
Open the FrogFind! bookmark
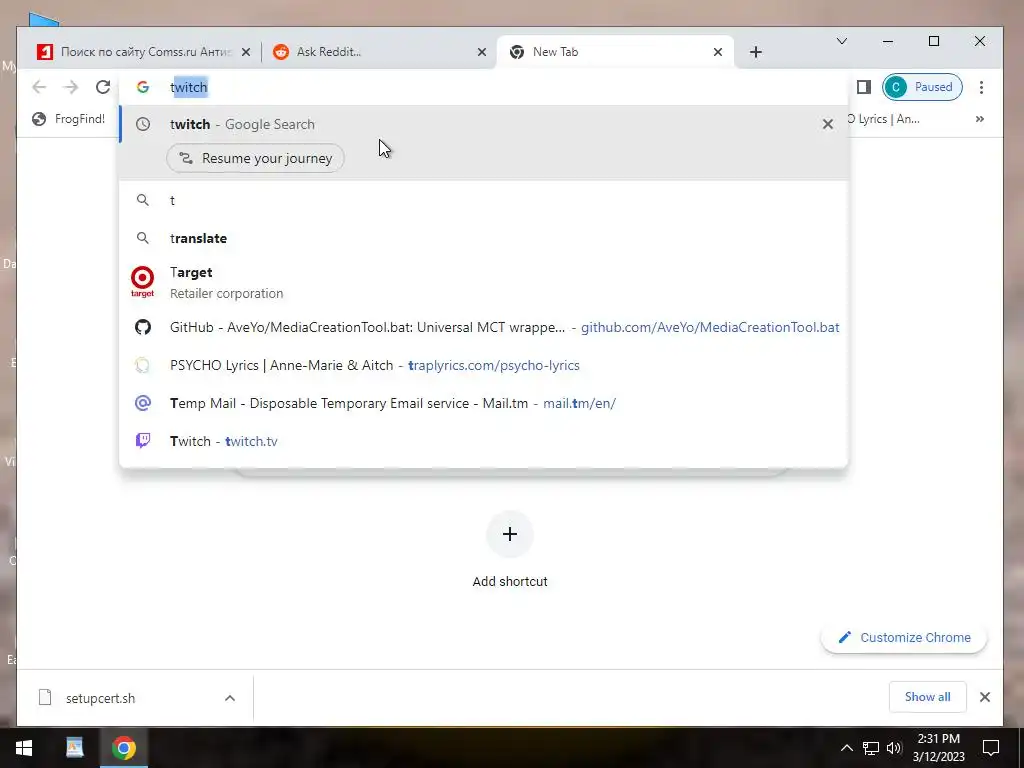(69, 119)
